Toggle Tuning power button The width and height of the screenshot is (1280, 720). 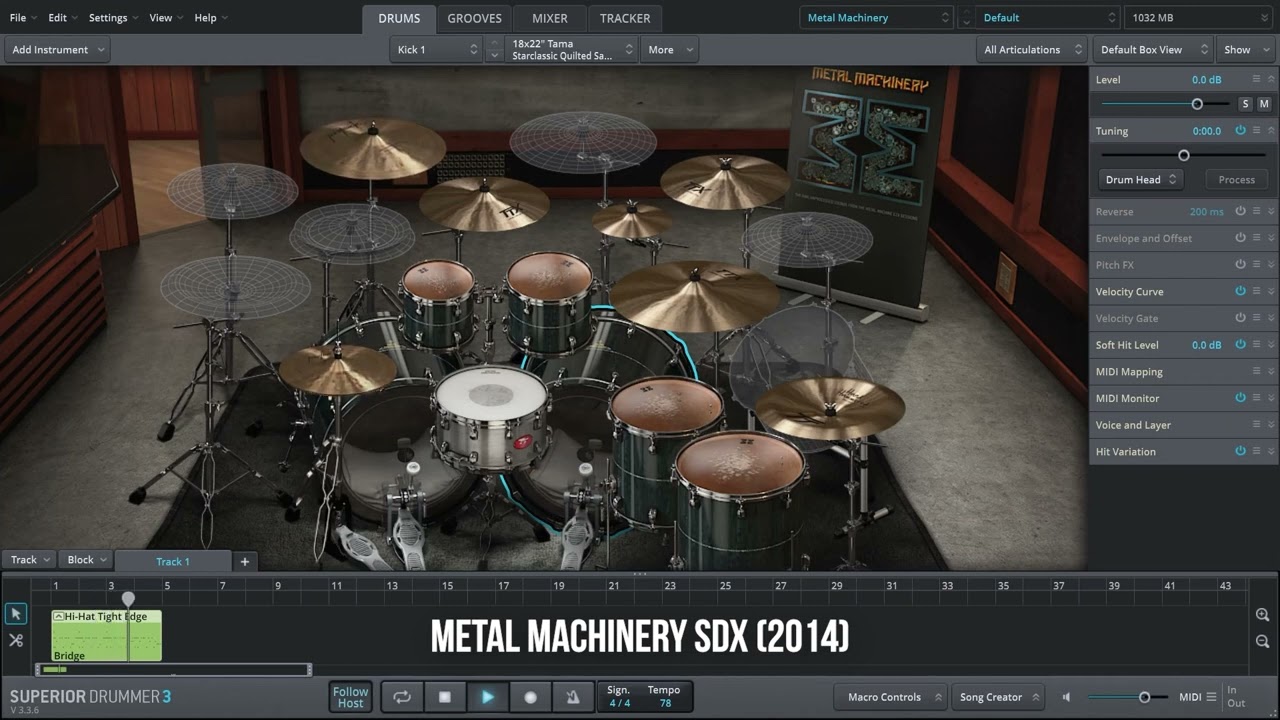pyautogui.click(x=1240, y=130)
